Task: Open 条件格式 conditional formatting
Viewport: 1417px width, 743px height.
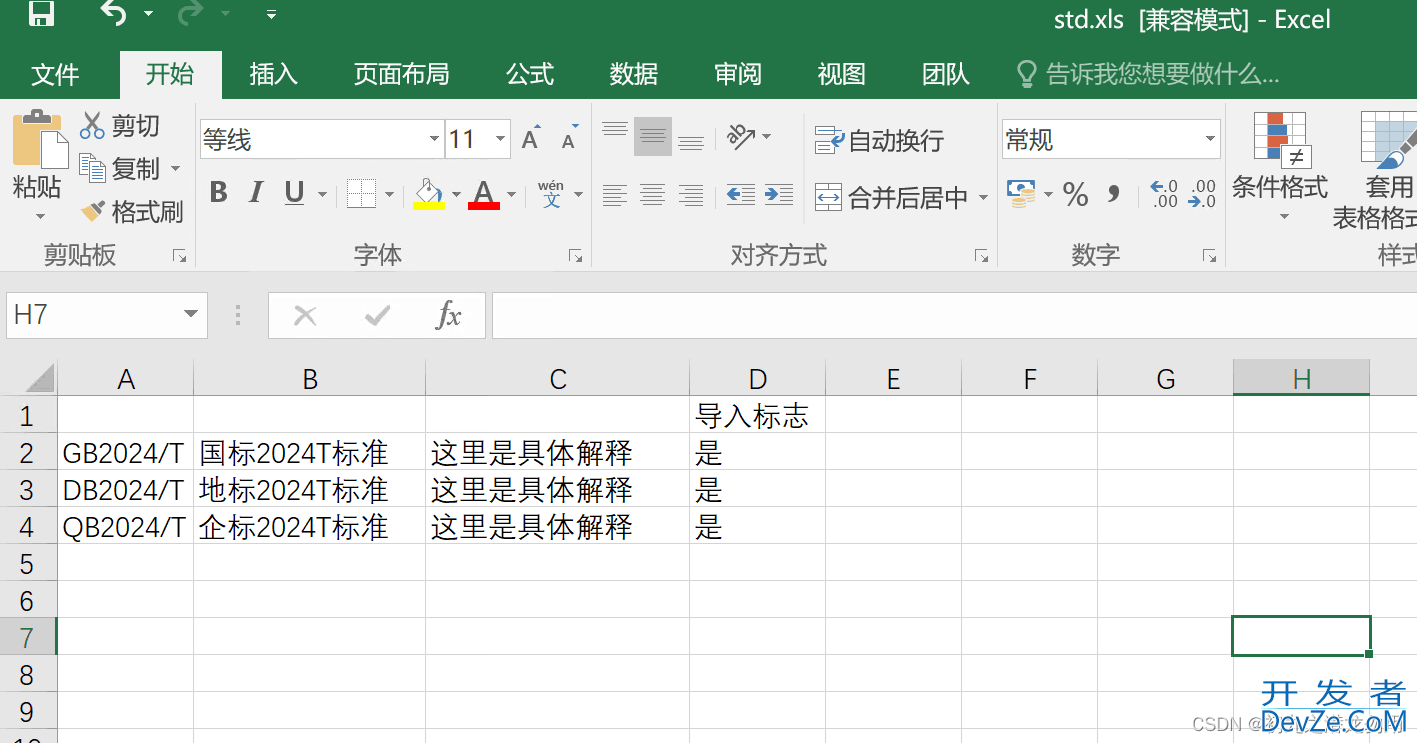Action: [x=1280, y=165]
